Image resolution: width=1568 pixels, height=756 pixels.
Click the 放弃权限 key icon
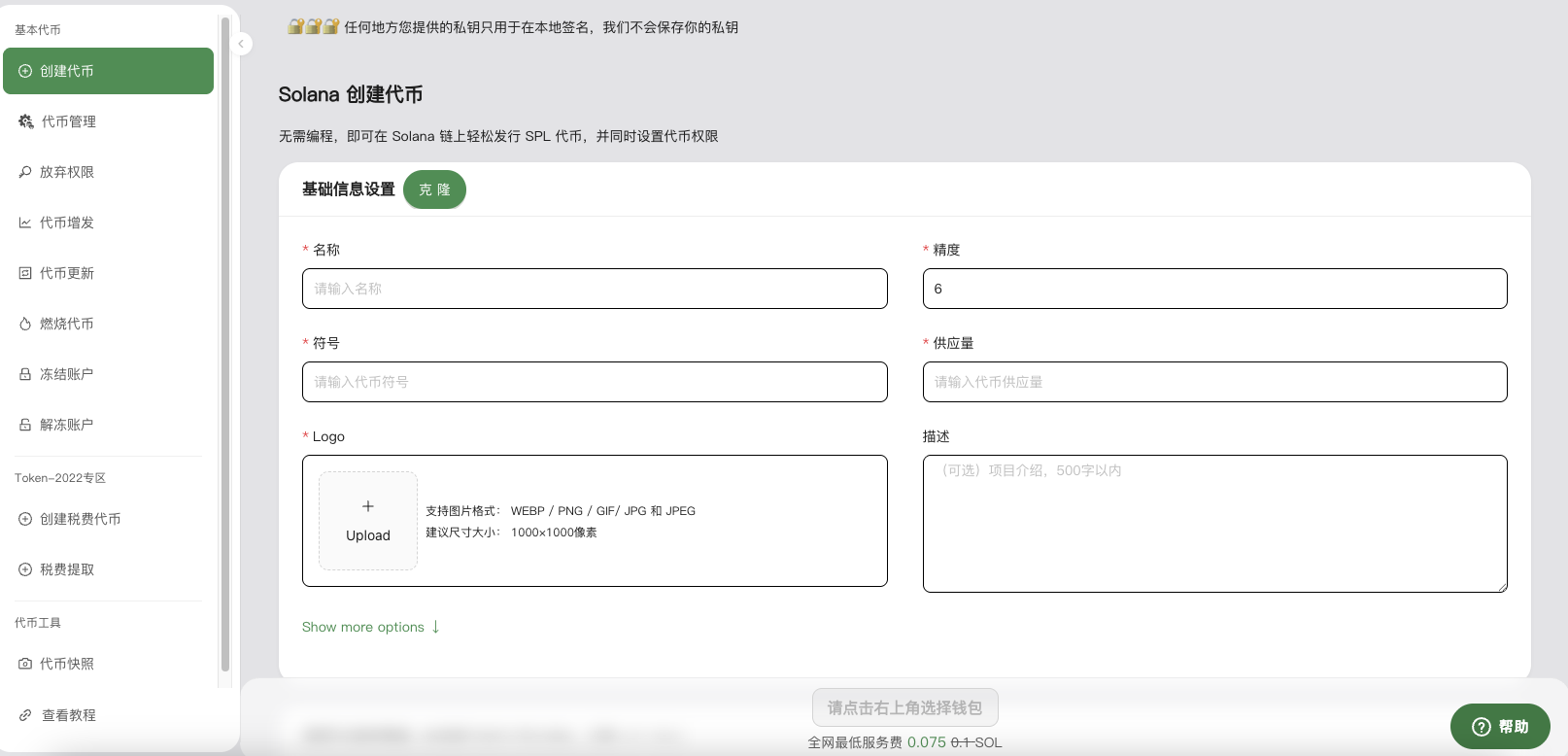pos(25,172)
